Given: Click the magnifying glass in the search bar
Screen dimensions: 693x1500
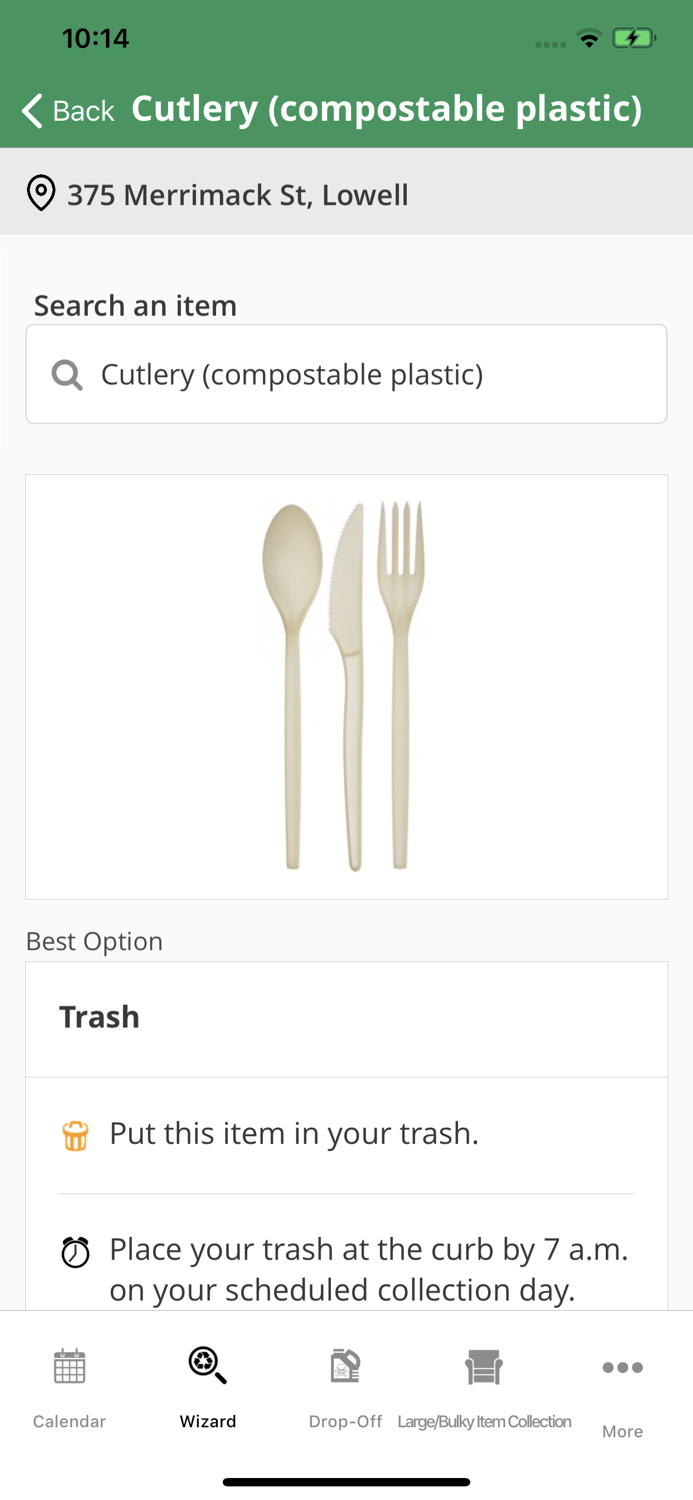Looking at the screenshot, I should (x=66, y=374).
